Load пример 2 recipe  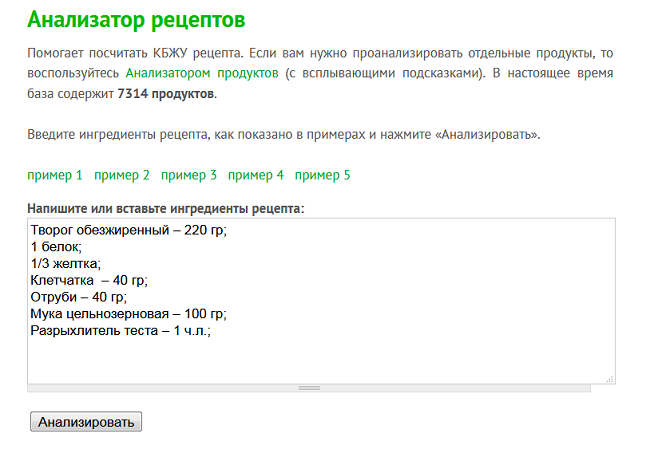[x=121, y=175]
